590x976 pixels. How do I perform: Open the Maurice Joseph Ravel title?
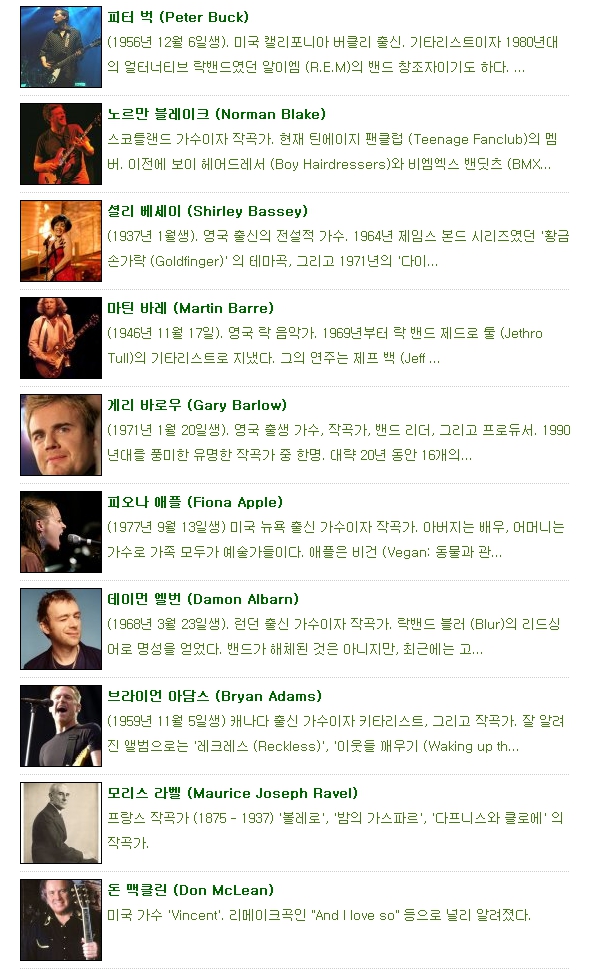pyautogui.click(x=233, y=794)
